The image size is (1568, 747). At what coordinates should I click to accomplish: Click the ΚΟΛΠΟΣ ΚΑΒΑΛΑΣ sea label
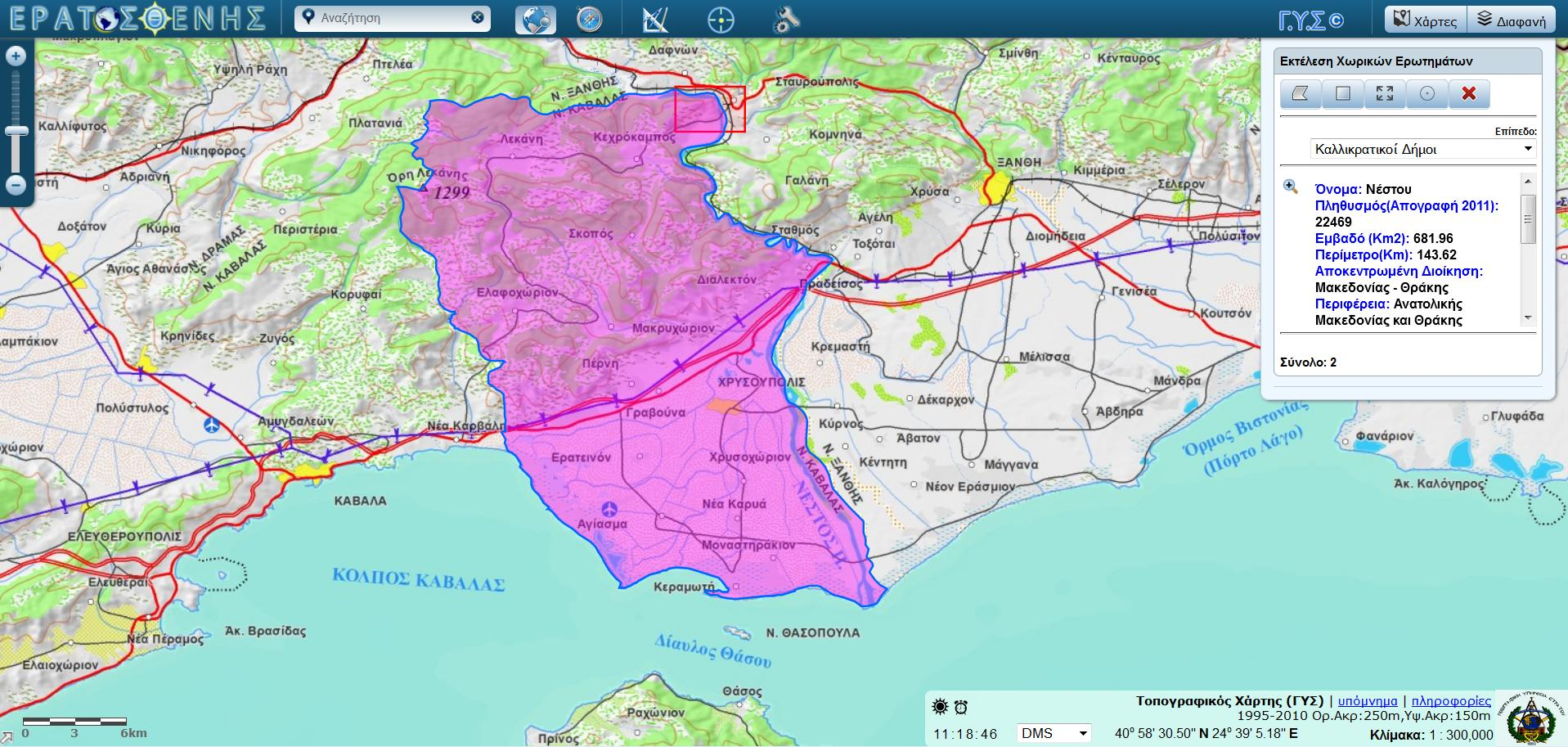coord(418,578)
